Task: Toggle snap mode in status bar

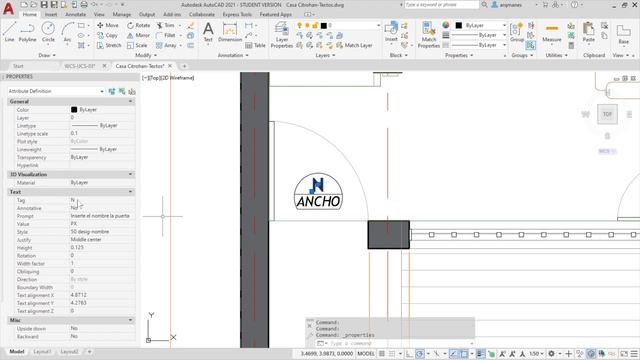Action: click(x=392, y=353)
